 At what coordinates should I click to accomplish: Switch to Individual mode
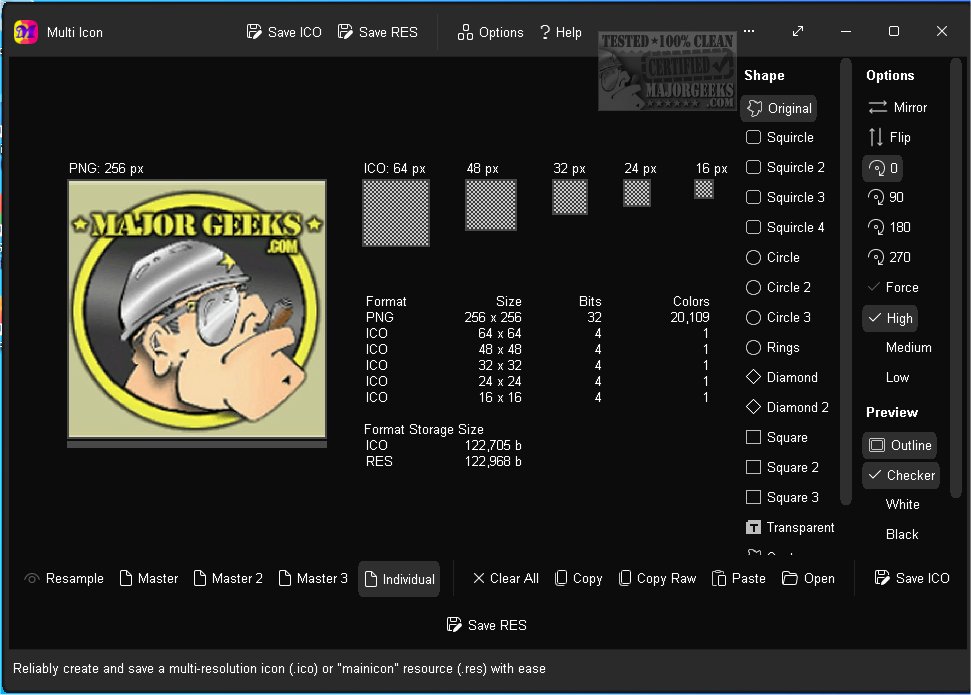point(399,578)
